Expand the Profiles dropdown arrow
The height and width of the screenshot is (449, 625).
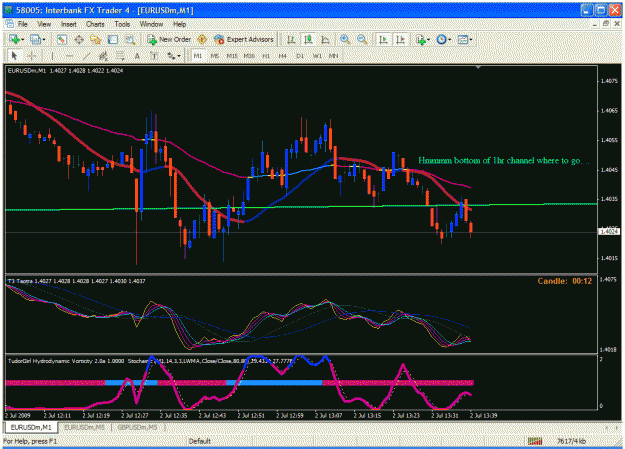tap(44, 39)
